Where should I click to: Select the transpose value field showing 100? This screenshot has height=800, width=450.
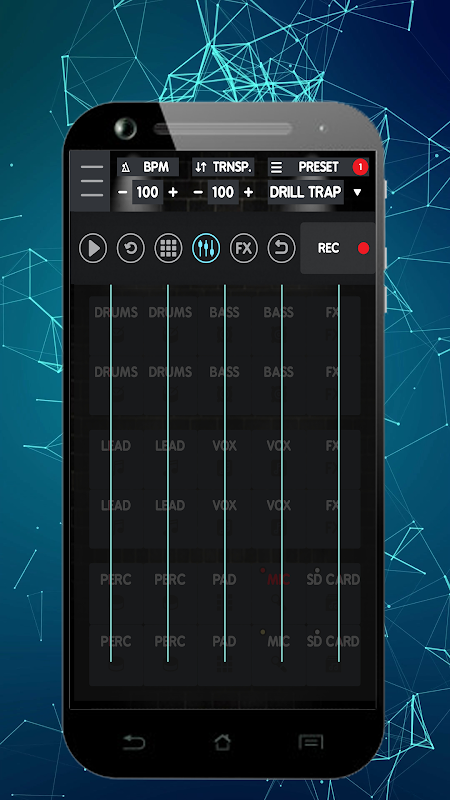click(223, 192)
